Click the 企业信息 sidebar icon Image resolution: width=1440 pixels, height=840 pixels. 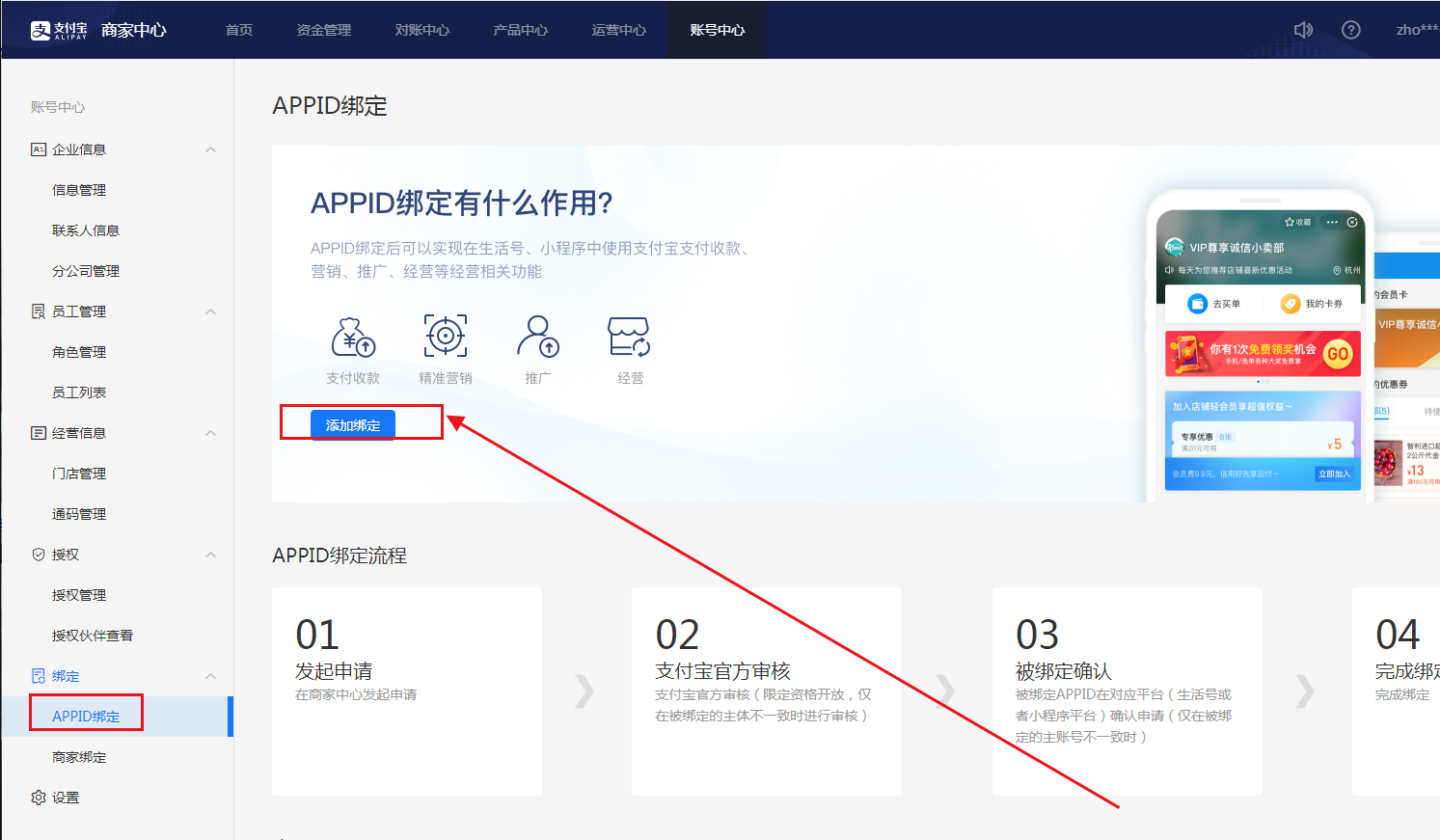[39, 149]
